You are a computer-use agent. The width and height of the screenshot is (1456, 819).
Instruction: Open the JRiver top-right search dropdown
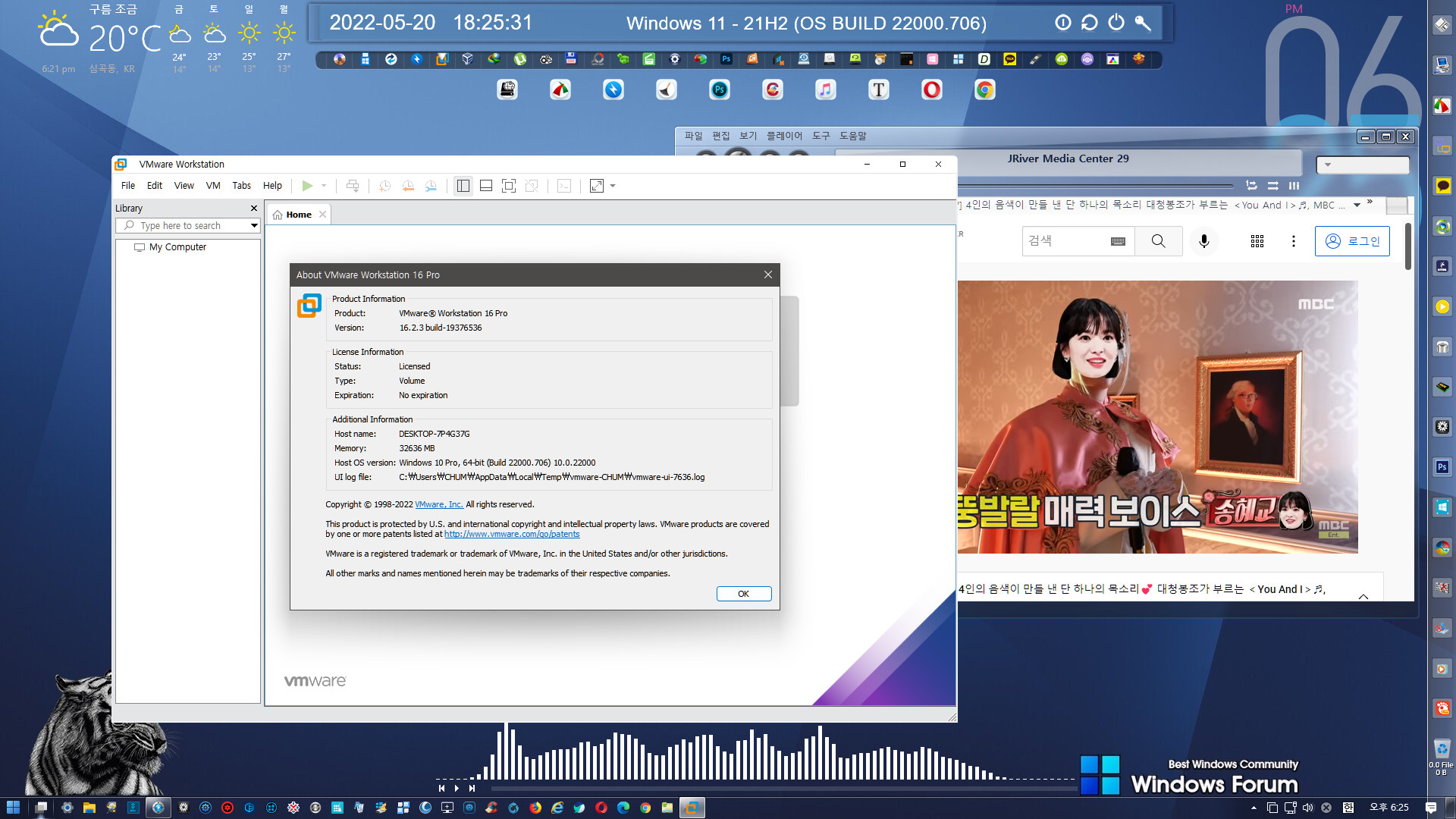[x=1328, y=165]
